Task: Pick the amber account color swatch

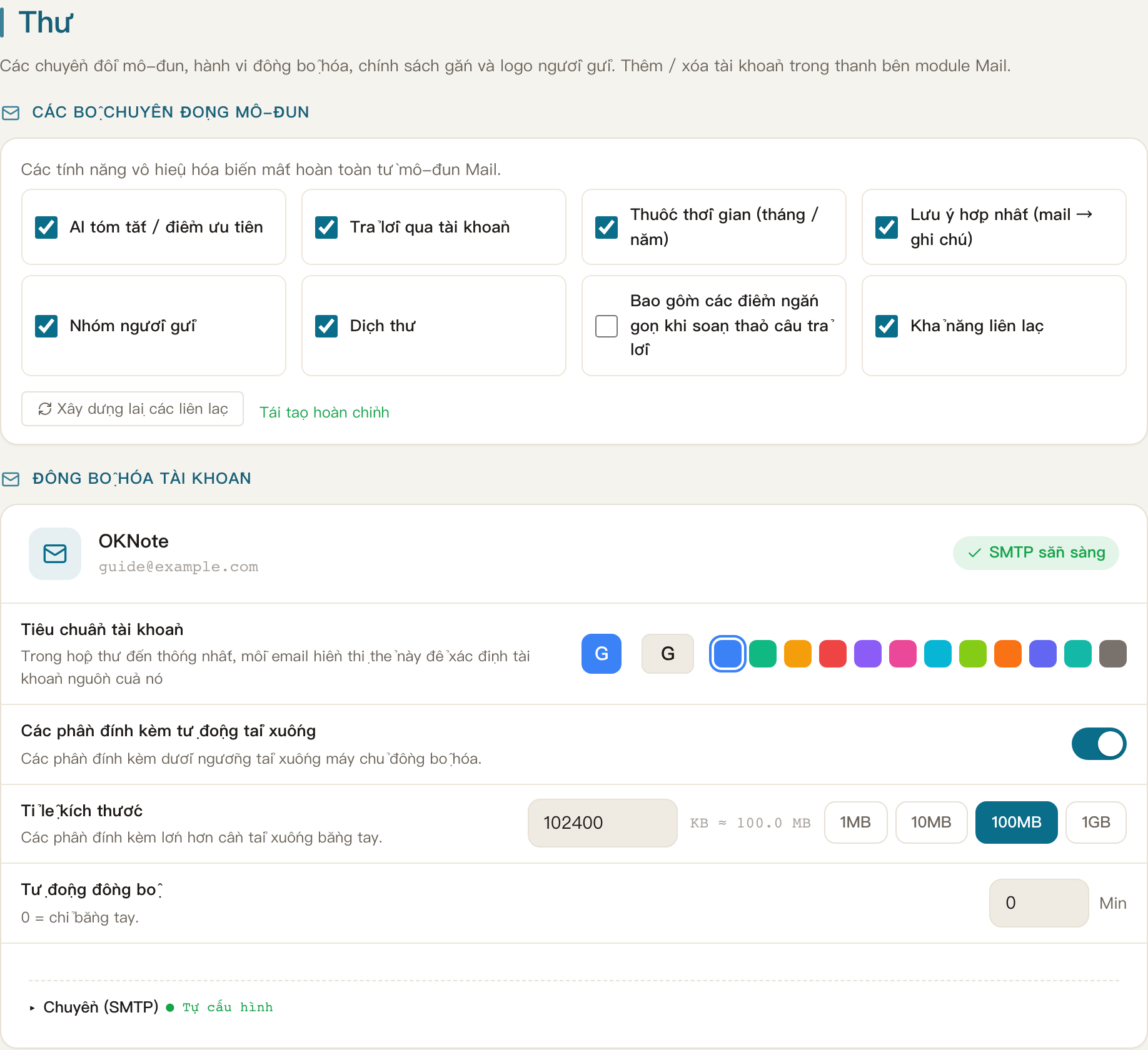Action: pyautogui.click(x=798, y=654)
